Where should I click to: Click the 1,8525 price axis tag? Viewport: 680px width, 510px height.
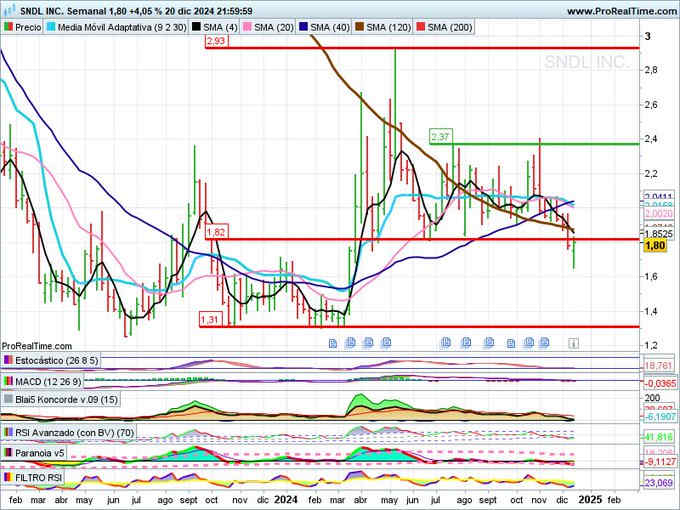[x=658, y=235]
